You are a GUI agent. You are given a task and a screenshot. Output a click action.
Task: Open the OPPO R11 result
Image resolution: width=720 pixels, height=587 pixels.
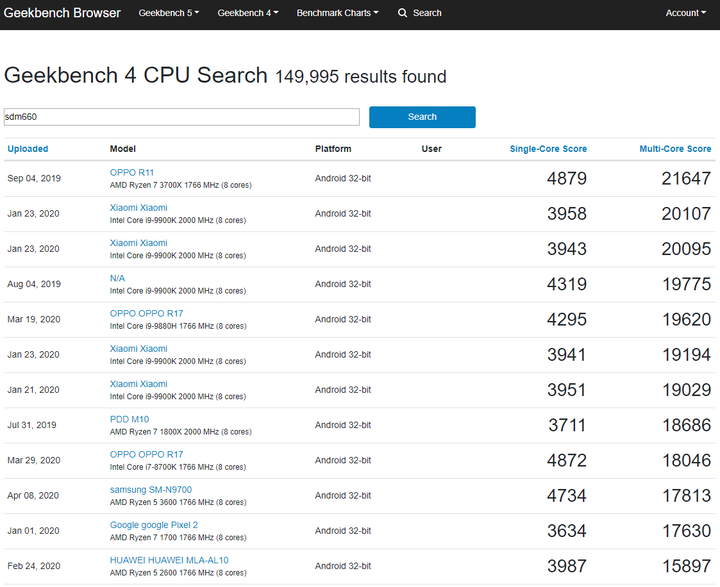coord(132,173)
